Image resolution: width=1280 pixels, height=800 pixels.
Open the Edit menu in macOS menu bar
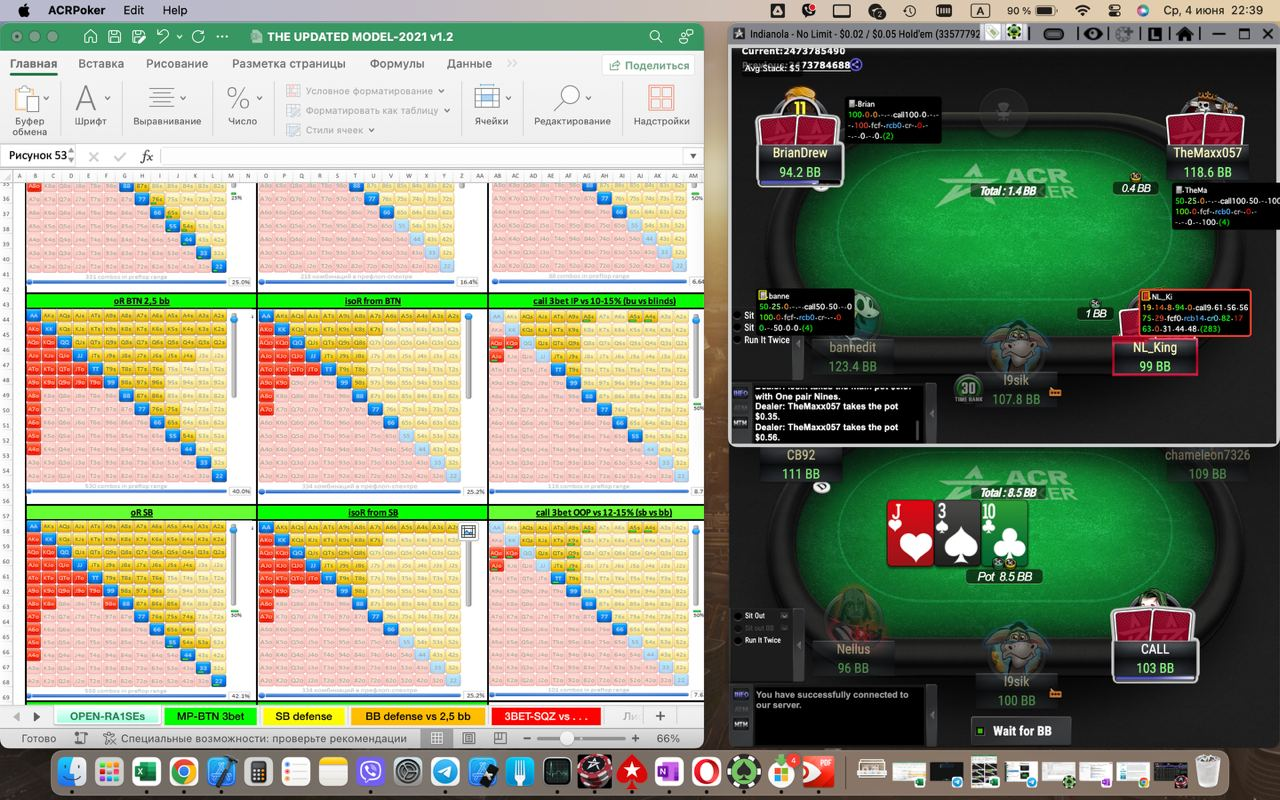tap(133, 10)
